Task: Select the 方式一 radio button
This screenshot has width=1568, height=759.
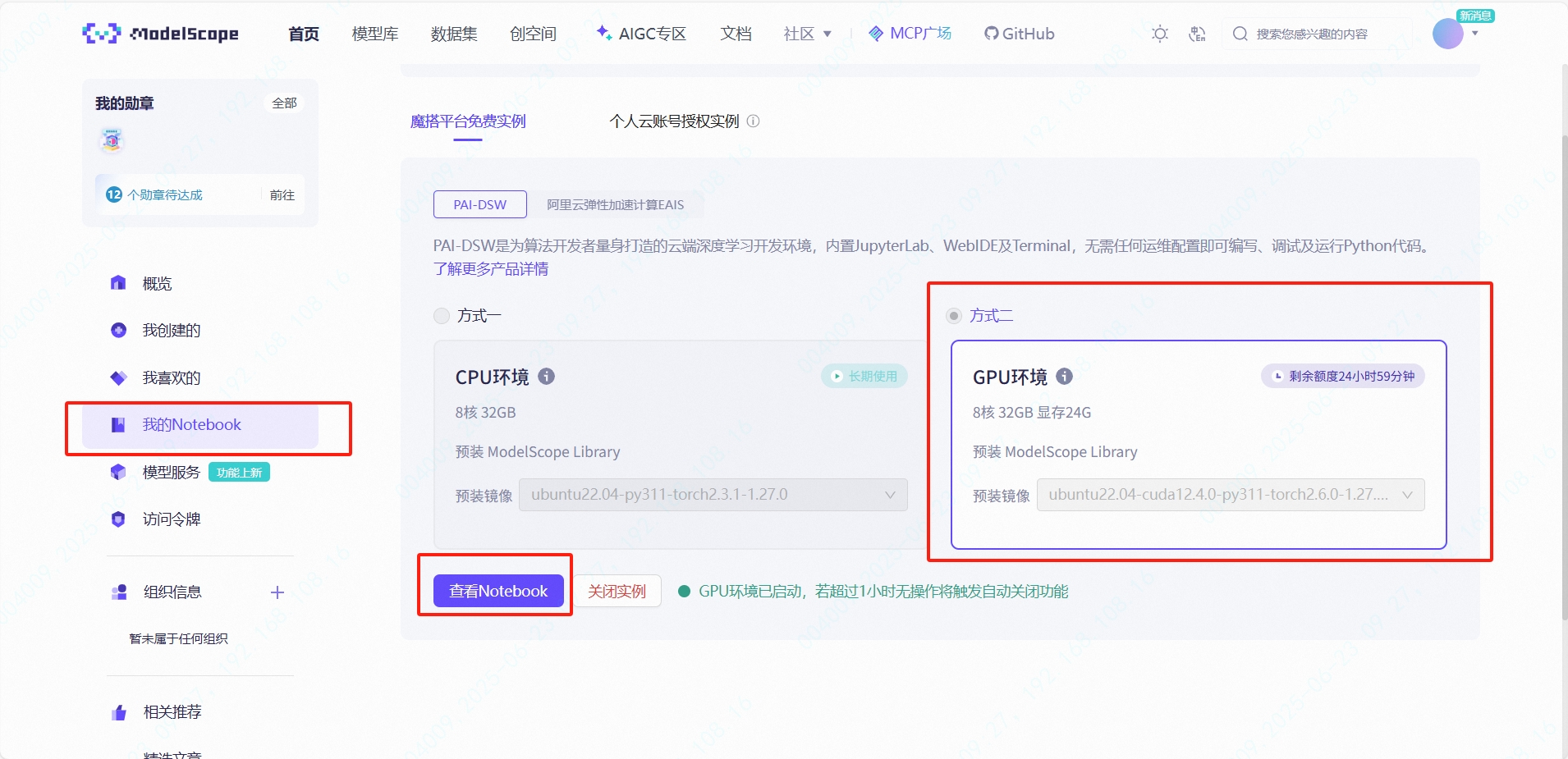Action: point(442,316)
